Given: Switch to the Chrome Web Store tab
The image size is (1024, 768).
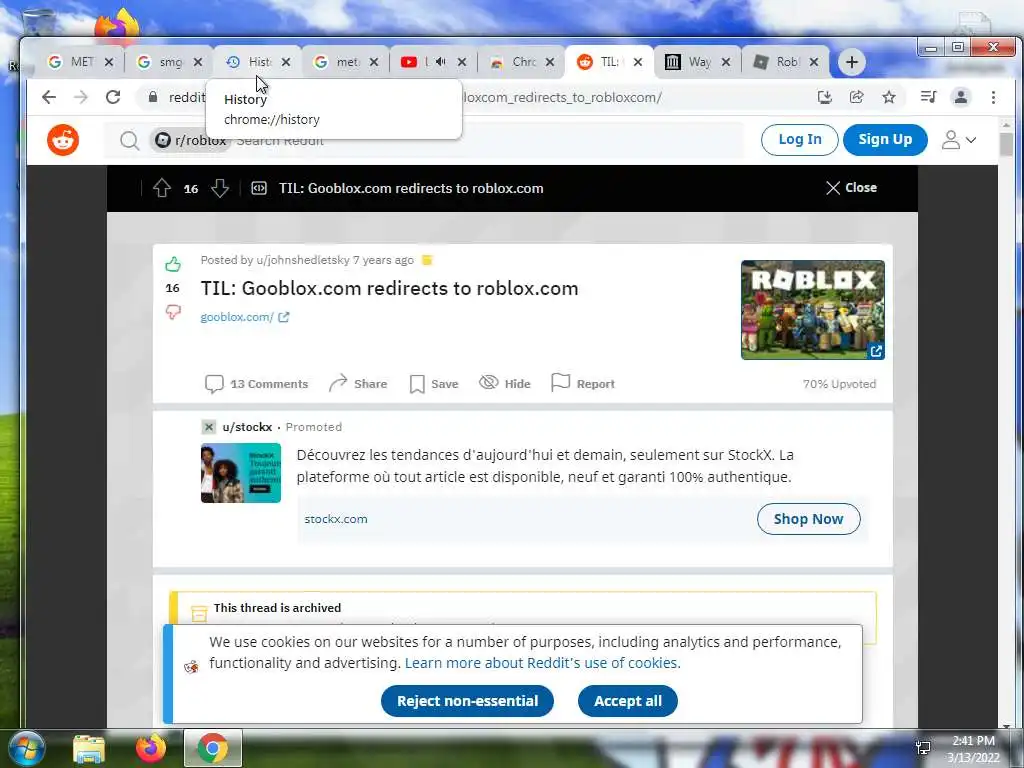Looking at the screenshot, I should click(x=522, y=62).
